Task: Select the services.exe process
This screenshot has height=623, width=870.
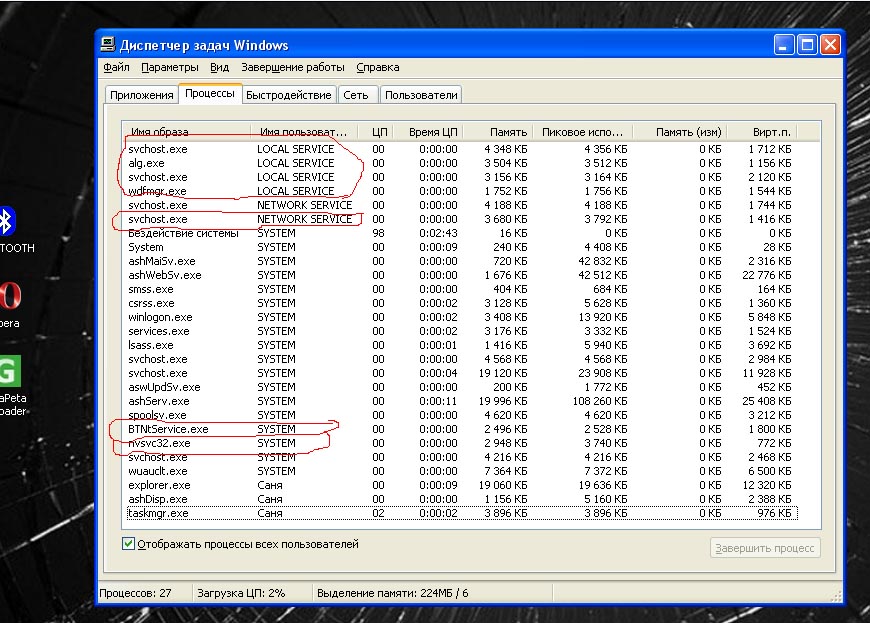Action: point(462,331)
